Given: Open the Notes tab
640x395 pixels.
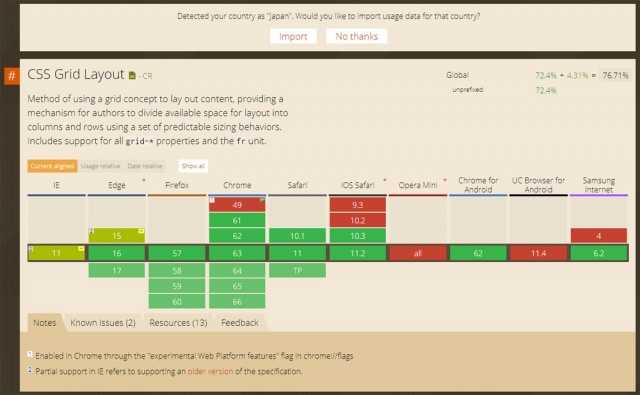Looking at the screenshot, I should click(44, 323).
